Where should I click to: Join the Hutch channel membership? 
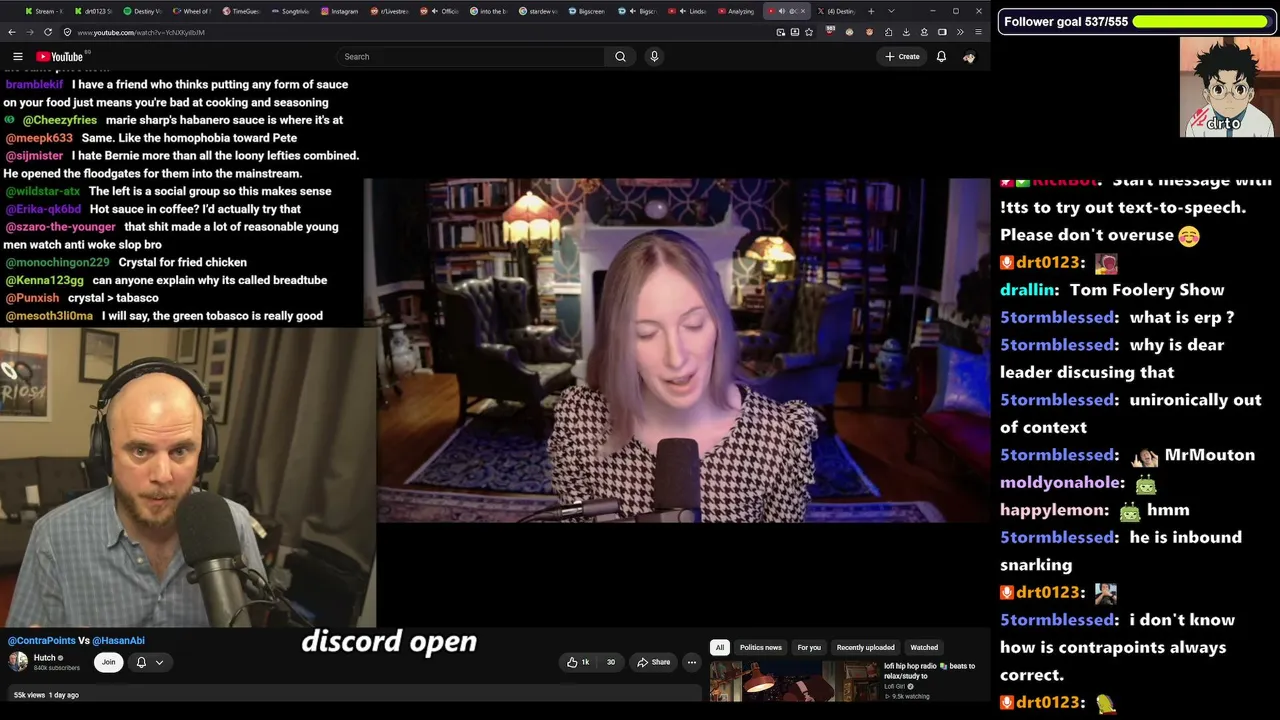pyautogui.click(x=108, y=662)
